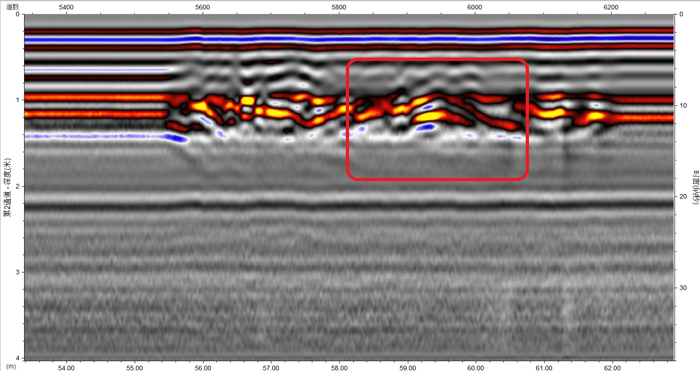Click the vertical depth axis title on left

pos(7,187)
